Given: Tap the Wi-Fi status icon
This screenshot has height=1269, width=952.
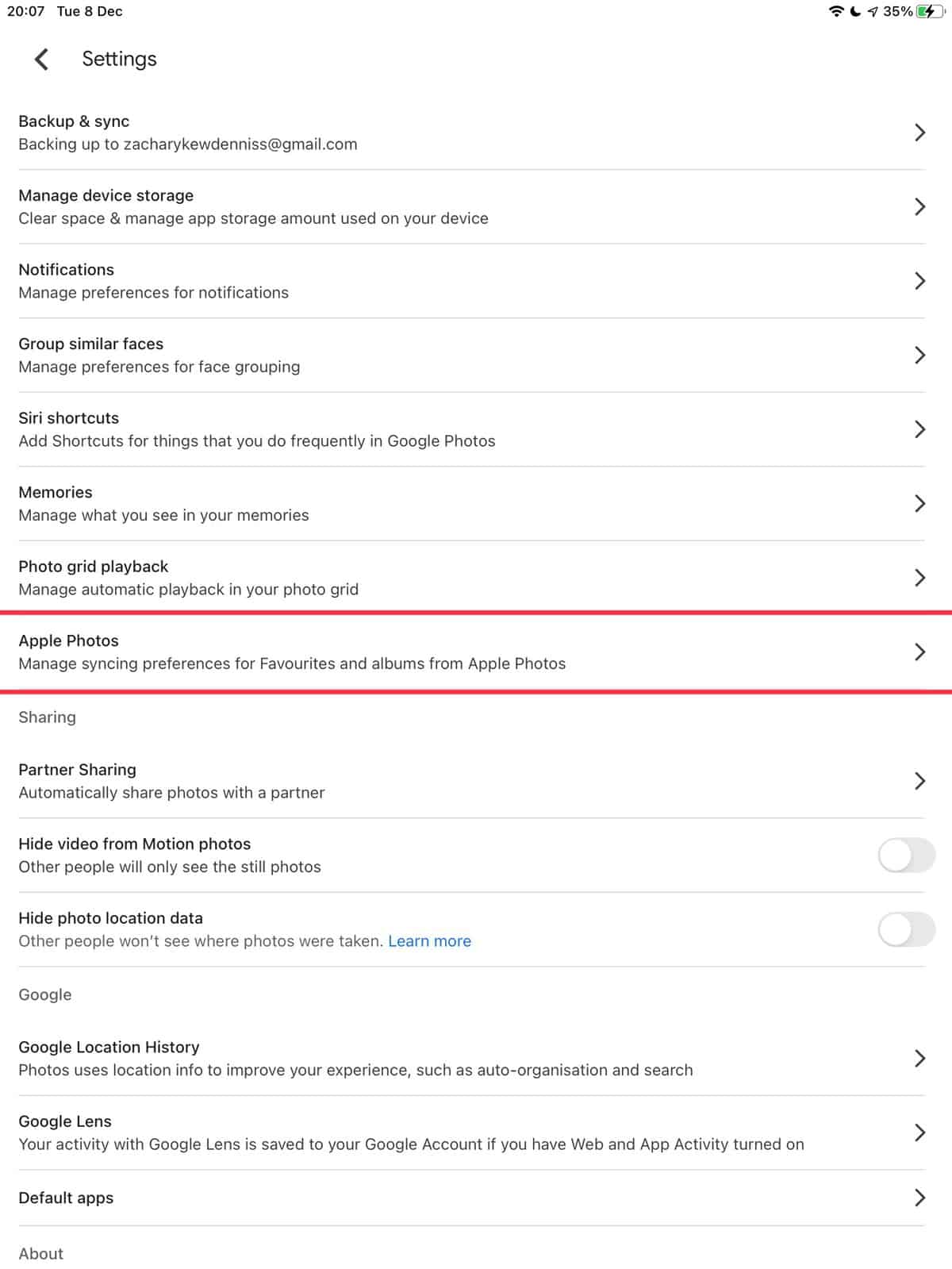Looking at the screenshot, I should point(835,12).
